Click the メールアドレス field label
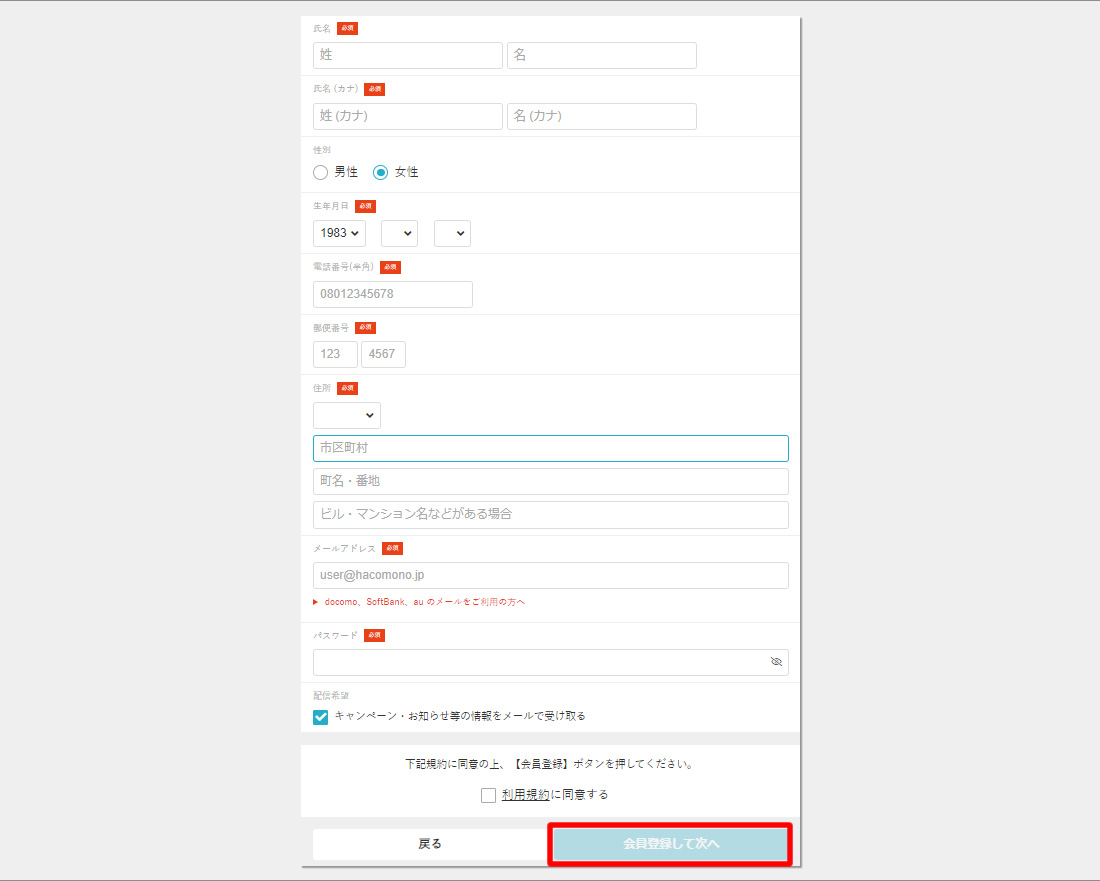Image resolution: width=1100 pixels, height=881 pixels. click(x=344, y=549)
